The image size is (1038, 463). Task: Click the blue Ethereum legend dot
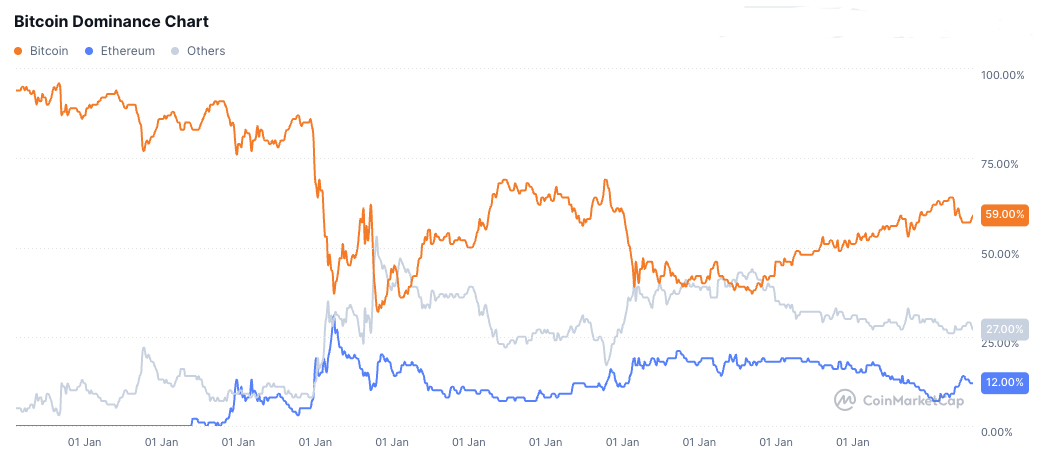[x=91, y=51]
